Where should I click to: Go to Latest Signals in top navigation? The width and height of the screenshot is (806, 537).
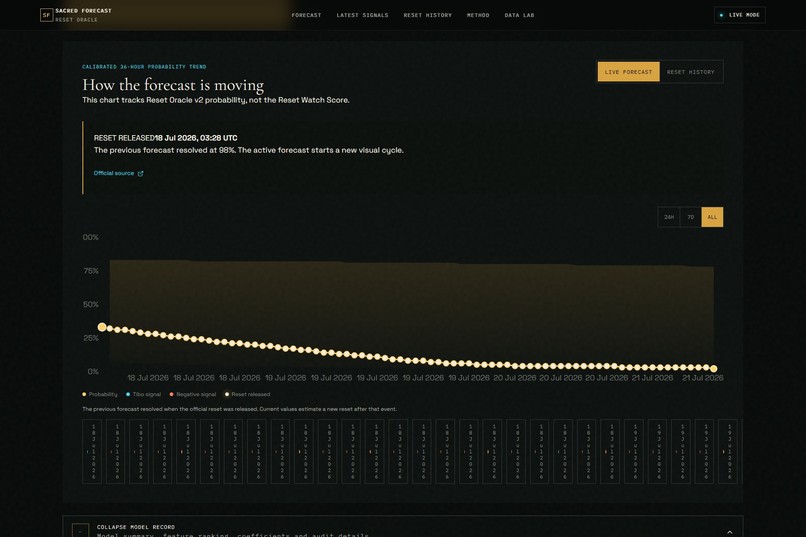(362, 15)
